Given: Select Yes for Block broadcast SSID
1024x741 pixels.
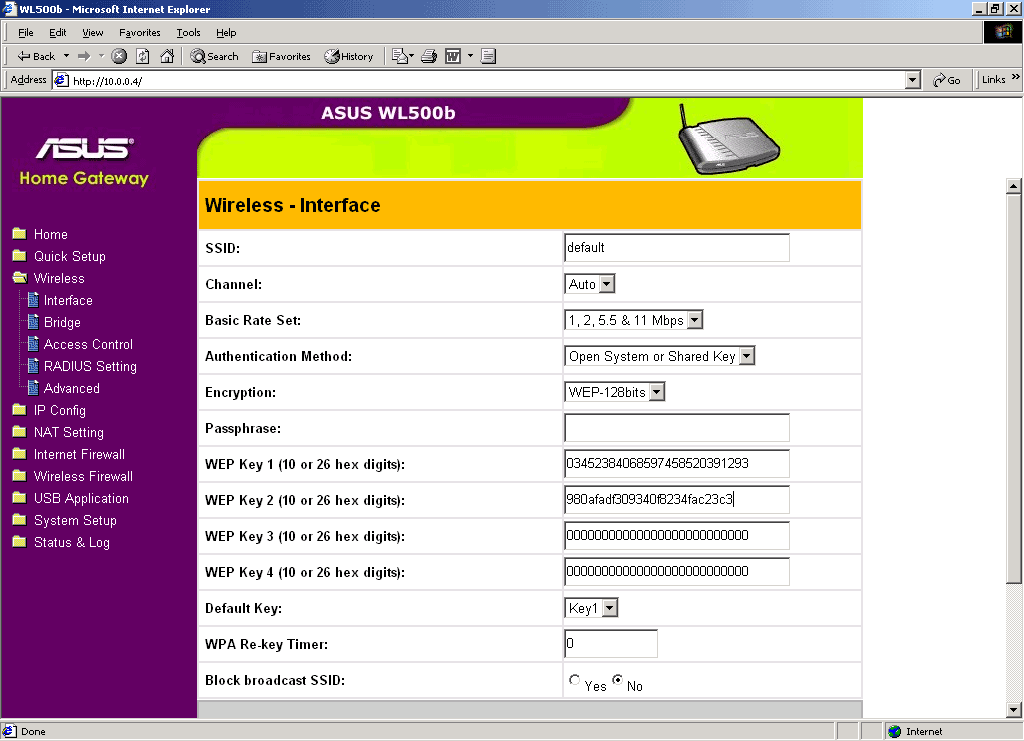Looking at the screenshot, I should 574,680.
